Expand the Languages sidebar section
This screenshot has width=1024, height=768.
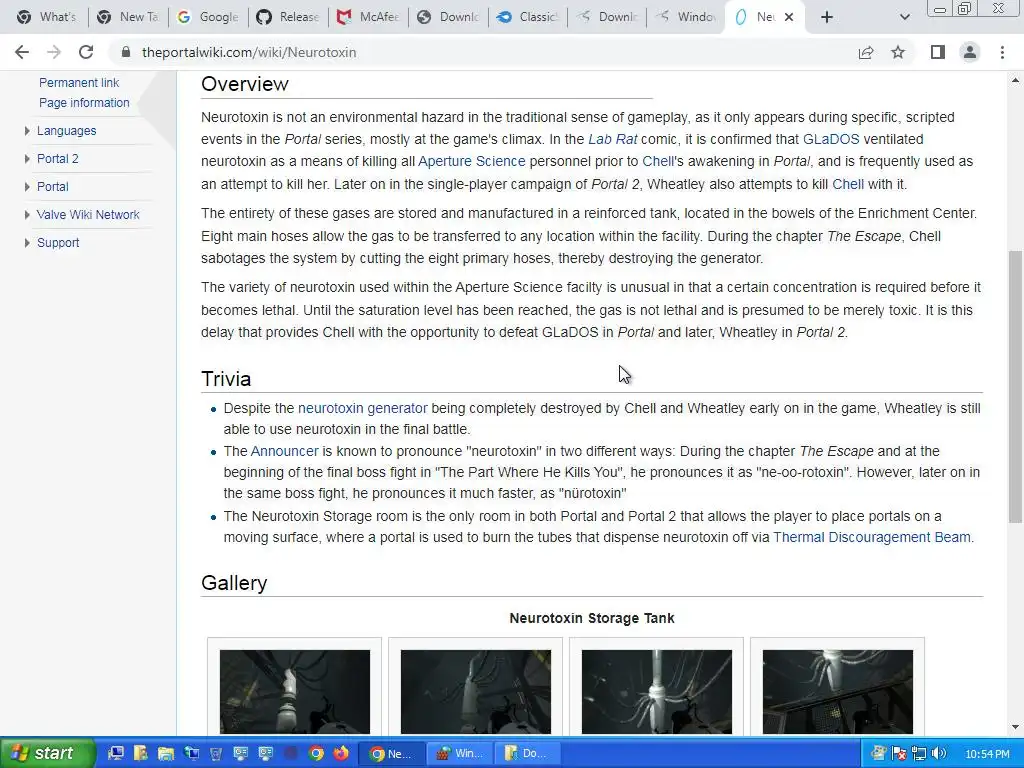coord(27,131)
